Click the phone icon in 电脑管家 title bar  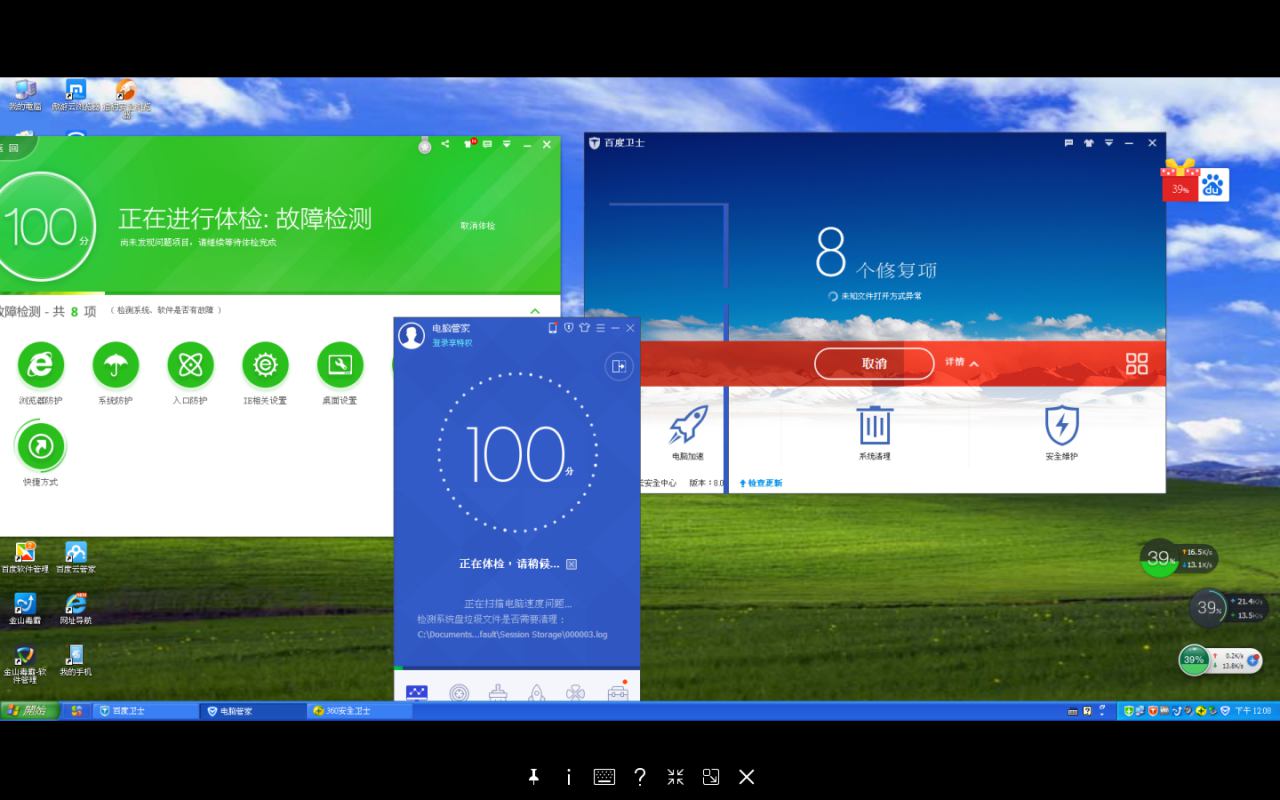coord(552,328)
